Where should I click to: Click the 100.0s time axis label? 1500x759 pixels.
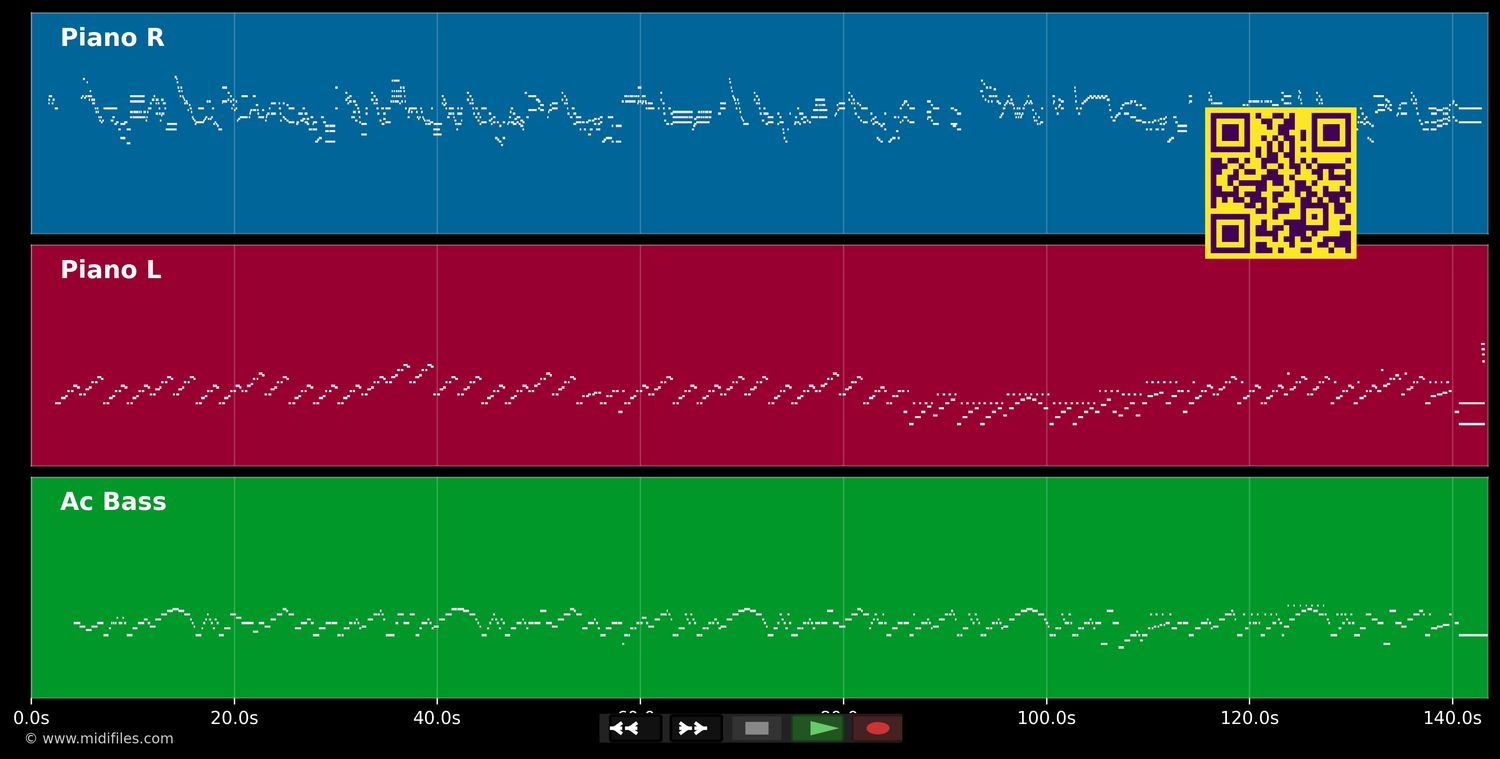tap(1046, 718)
